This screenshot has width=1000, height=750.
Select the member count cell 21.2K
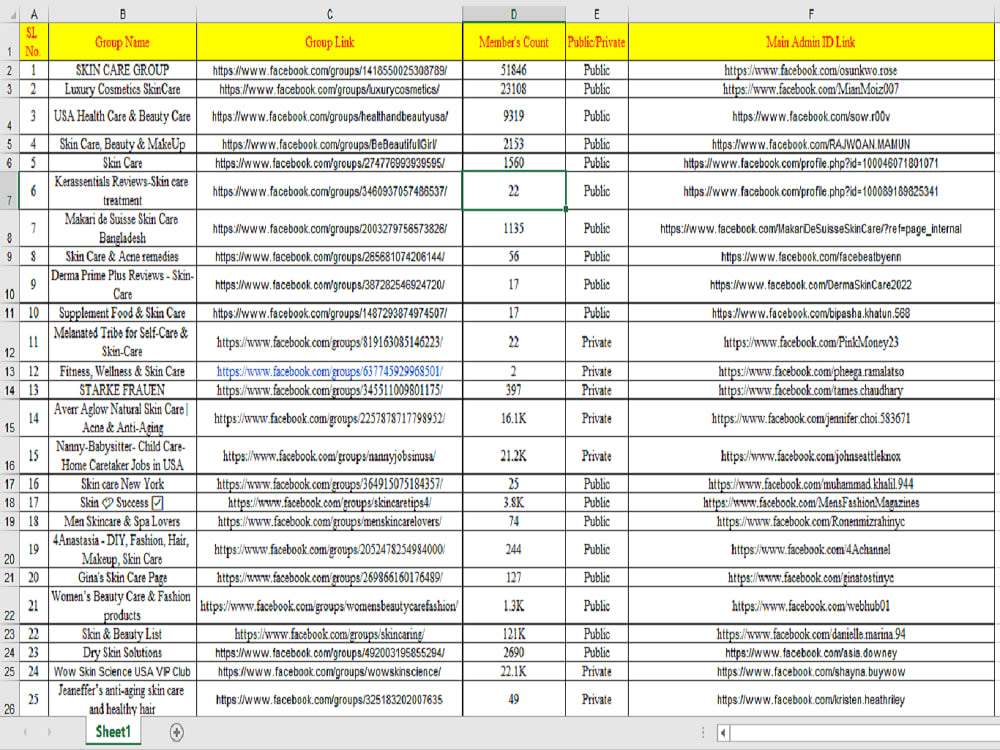[513, 456]
